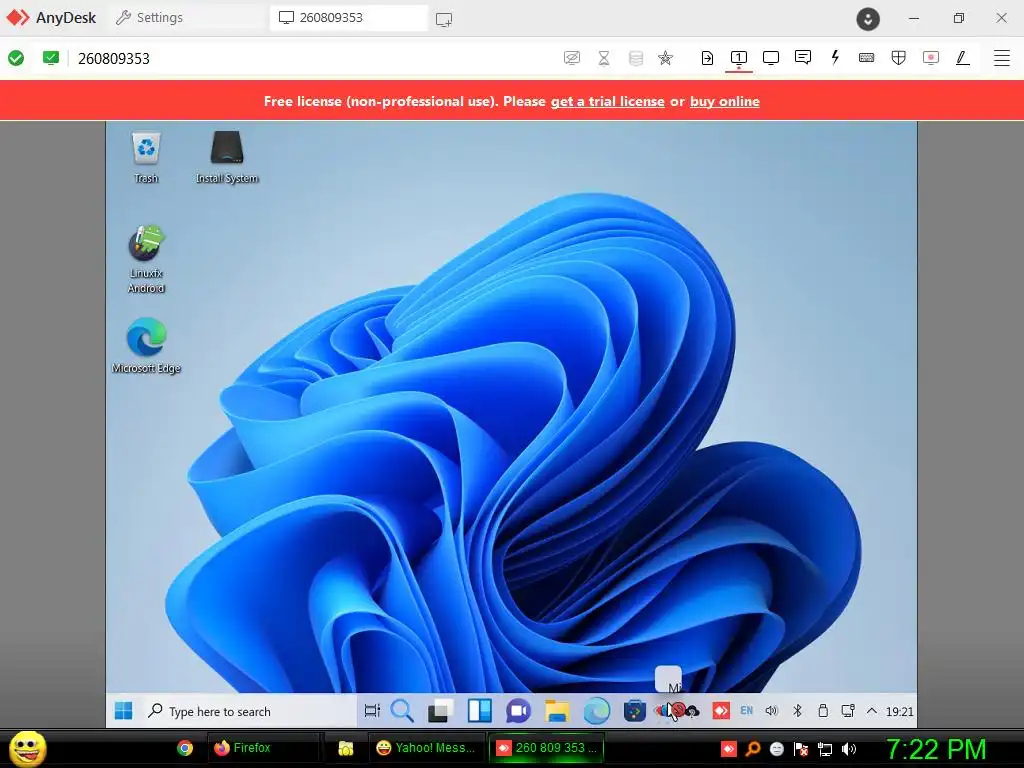Click the remote taskbar volume speaker

point(772,711)
